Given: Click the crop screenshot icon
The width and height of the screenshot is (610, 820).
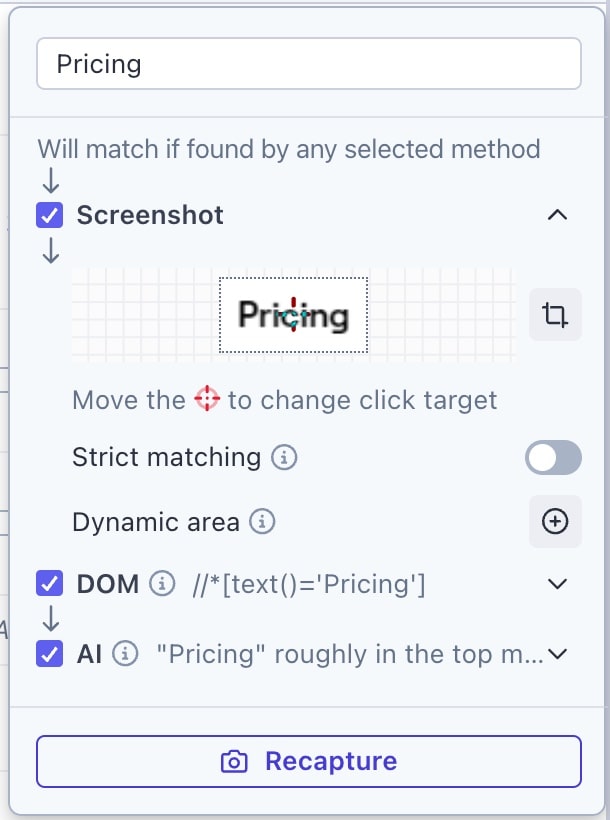Looking at the screenshot, I should click(555, 315).
